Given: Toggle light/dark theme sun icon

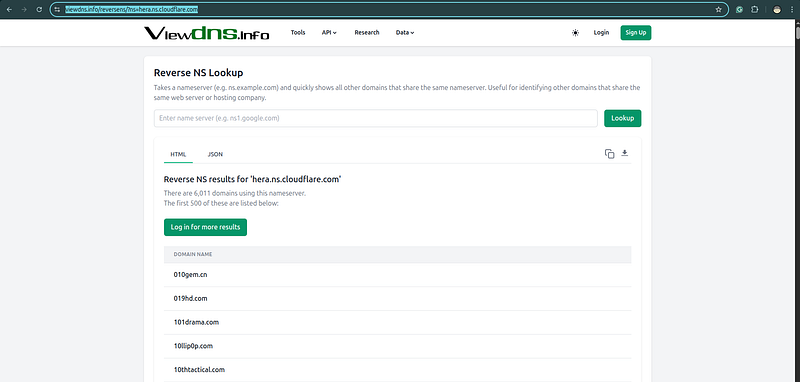Looking at the screenshot, I should [x=576, y=33].
